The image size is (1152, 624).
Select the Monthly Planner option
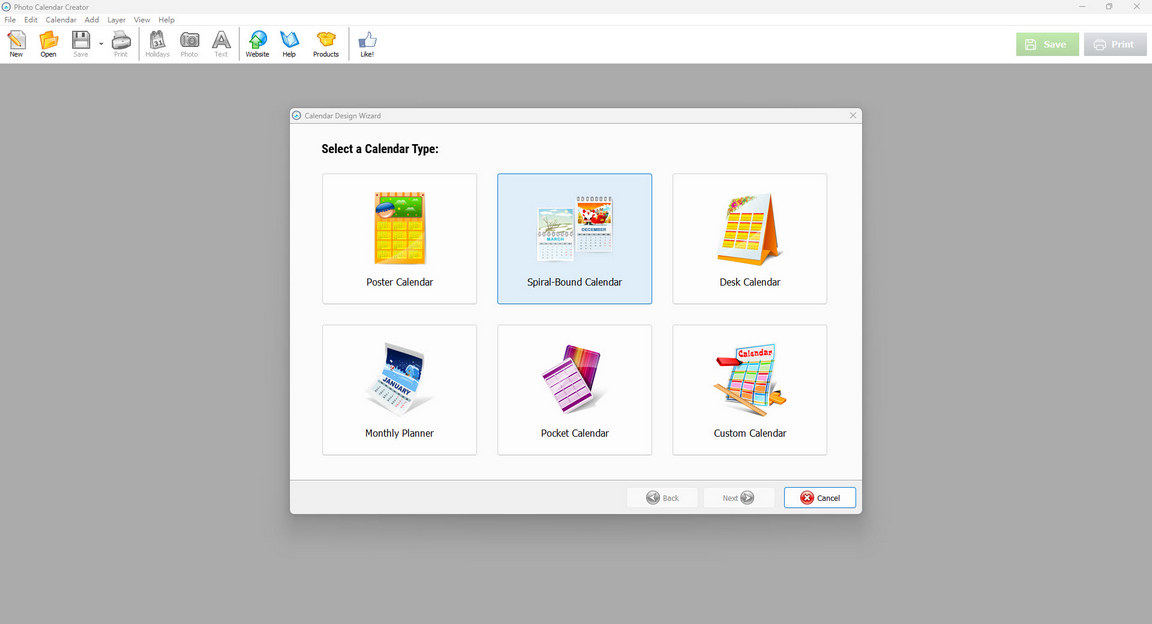point(400,390)
